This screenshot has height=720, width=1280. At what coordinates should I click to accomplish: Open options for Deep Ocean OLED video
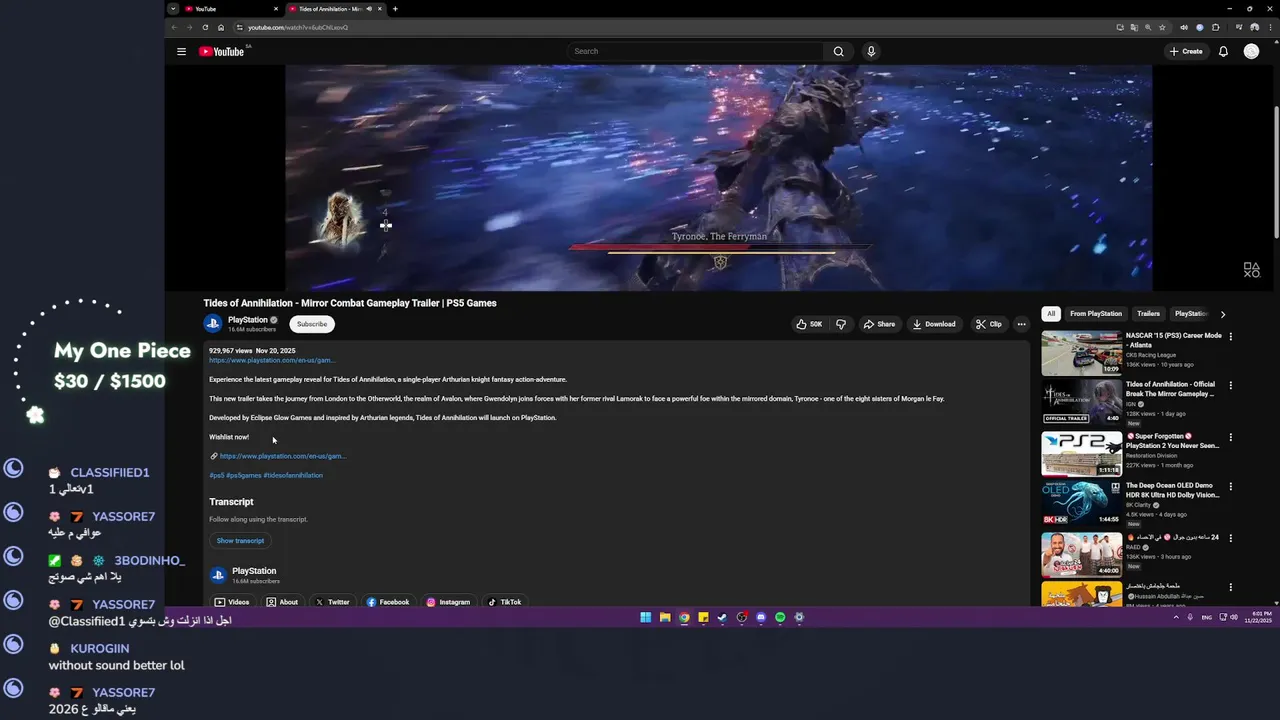pos(1231,486)
